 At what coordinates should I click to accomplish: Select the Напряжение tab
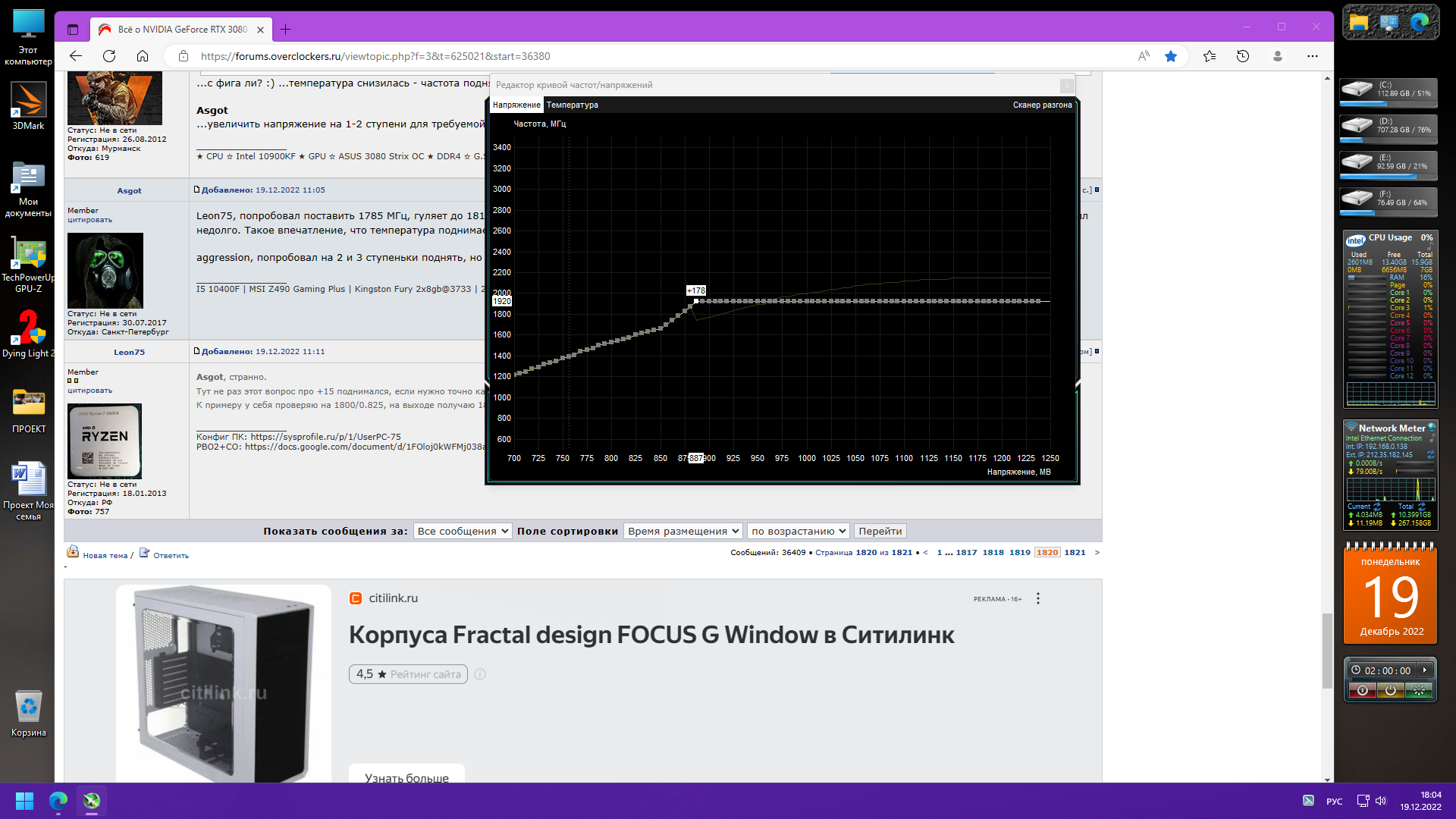516,105
